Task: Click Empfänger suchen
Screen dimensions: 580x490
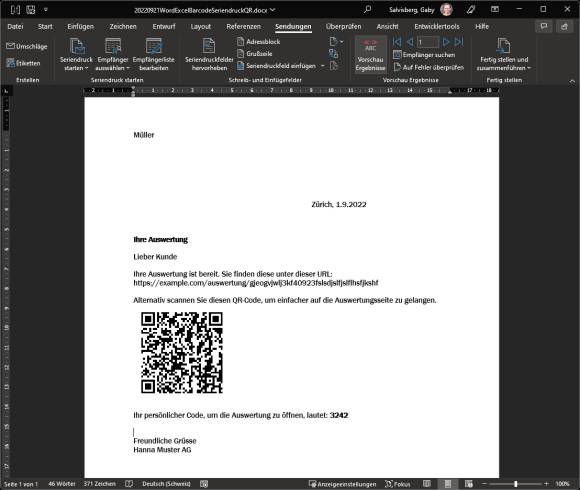Action: tap(424, 55)
